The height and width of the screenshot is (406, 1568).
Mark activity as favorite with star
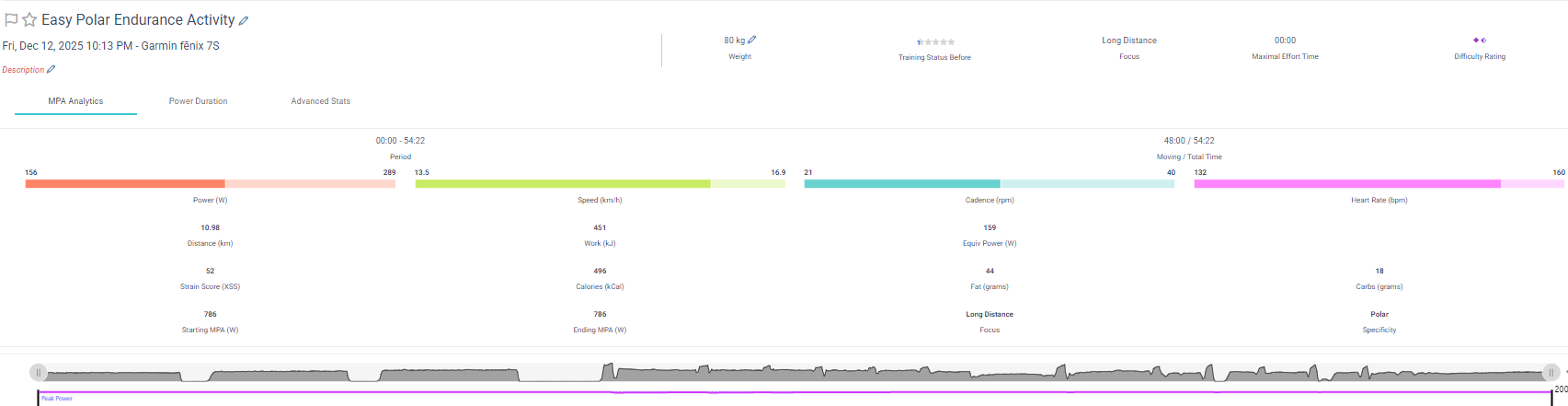click(29, 19)
